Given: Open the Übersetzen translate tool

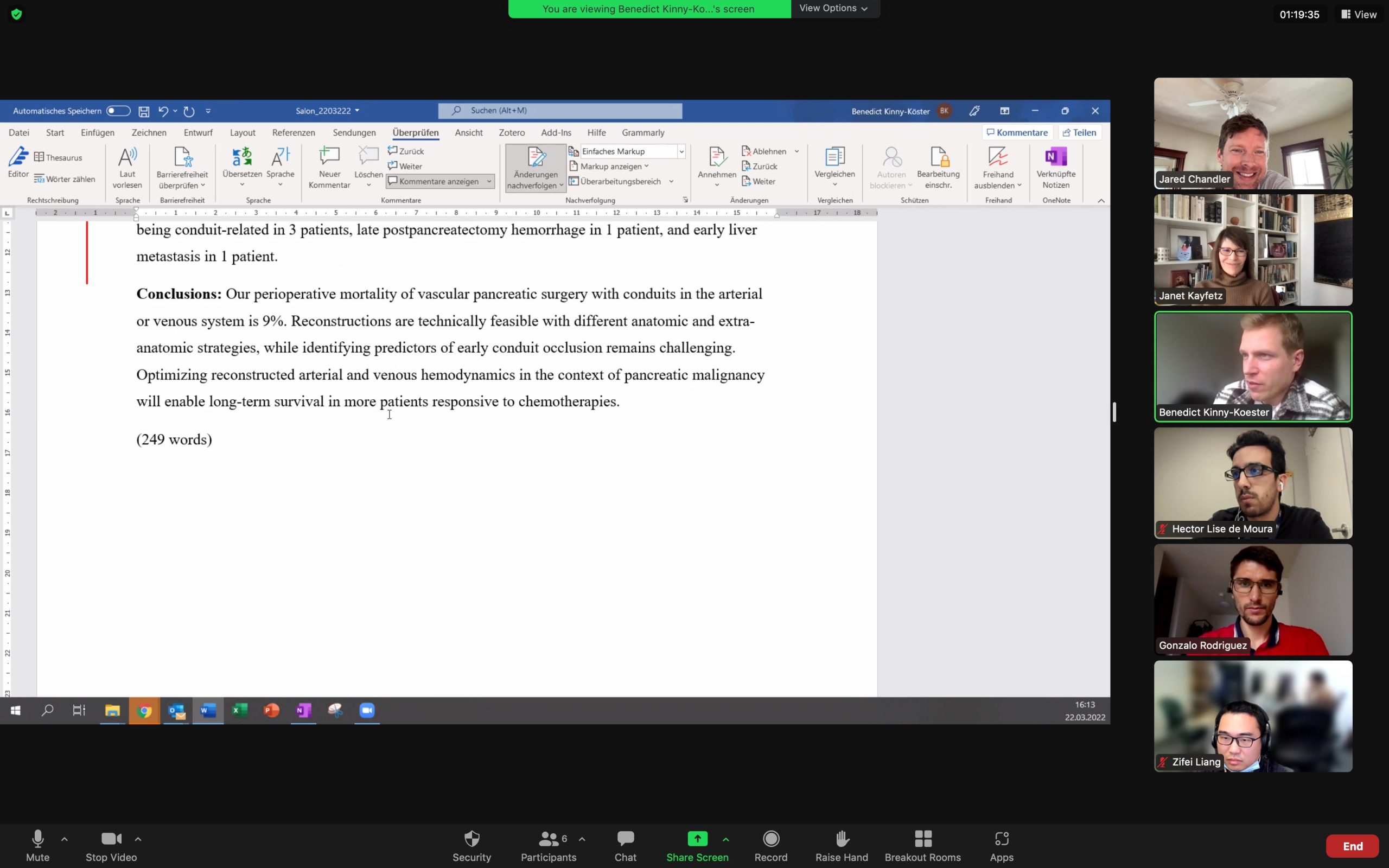Looking at the screenshot, I should (x=241, y=157).
